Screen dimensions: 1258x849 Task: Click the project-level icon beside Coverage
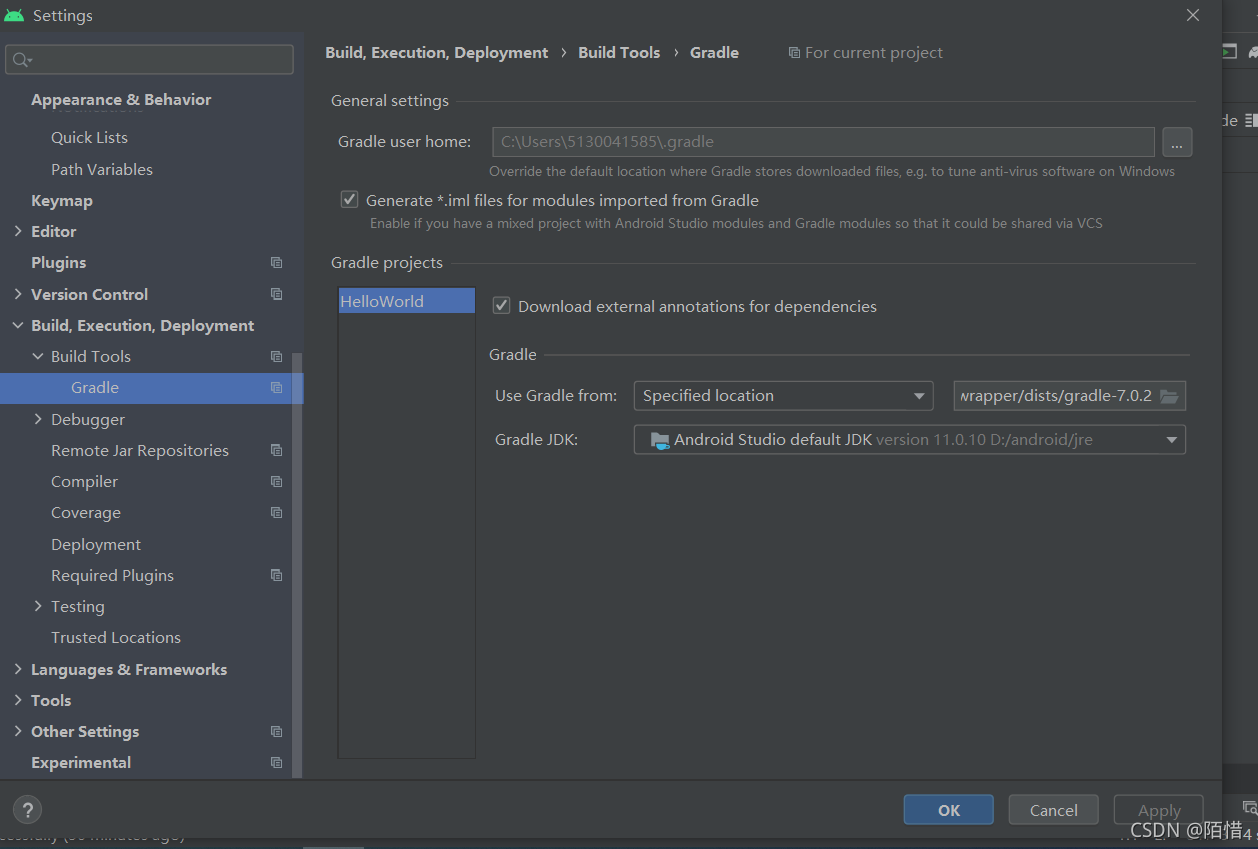coord(277,513)
